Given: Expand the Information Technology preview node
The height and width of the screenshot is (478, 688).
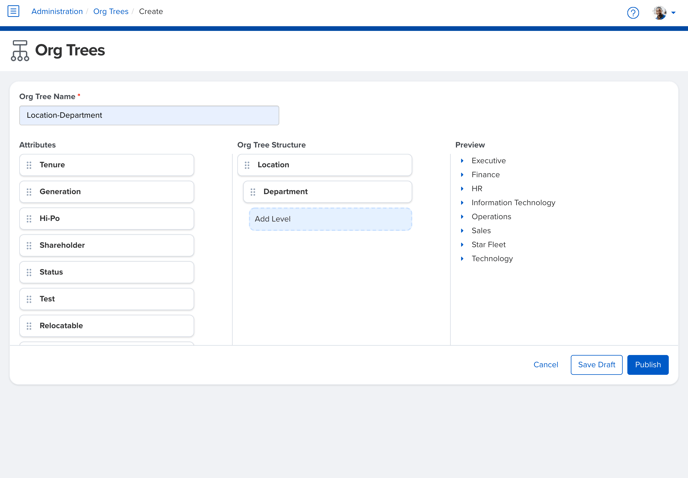Looking at the screenshot, I should 462,203.
